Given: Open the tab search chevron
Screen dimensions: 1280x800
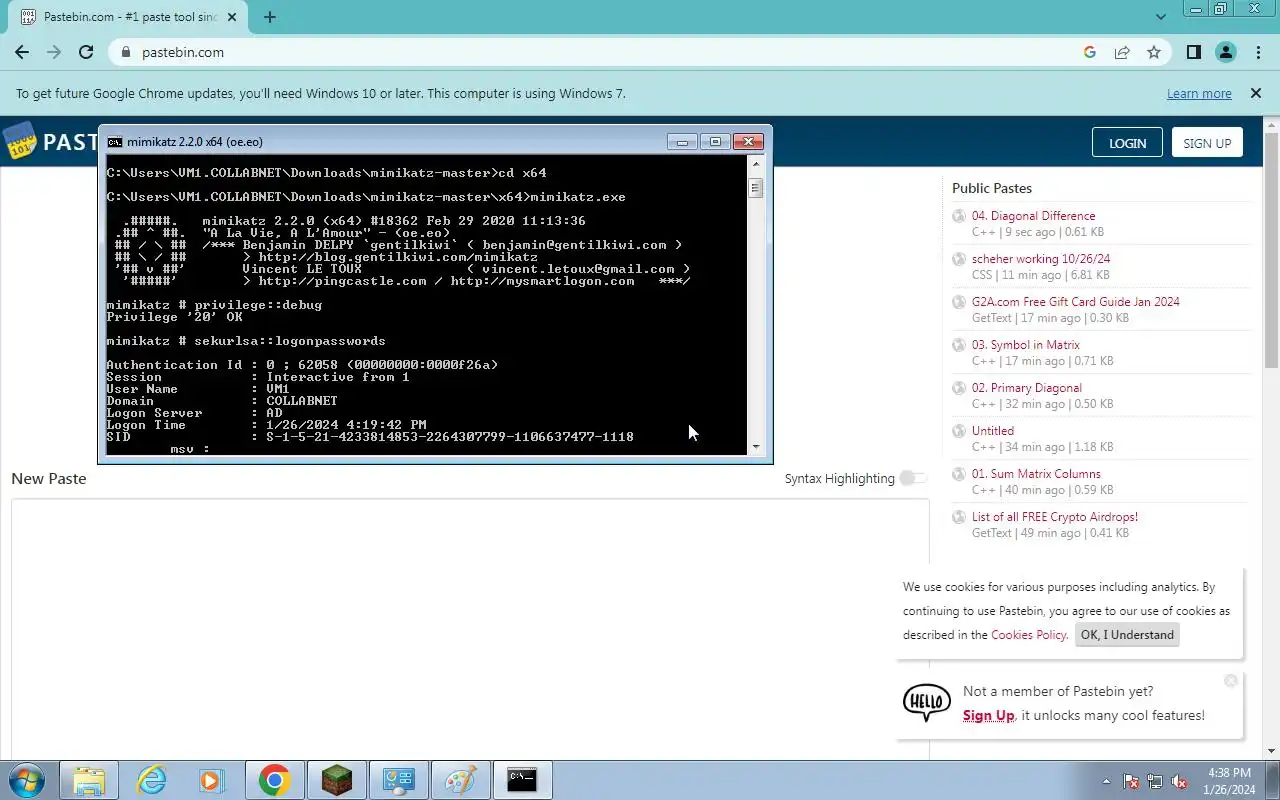Looking at the screenshot, I should pyautogui.click(x=1161, y=17).
